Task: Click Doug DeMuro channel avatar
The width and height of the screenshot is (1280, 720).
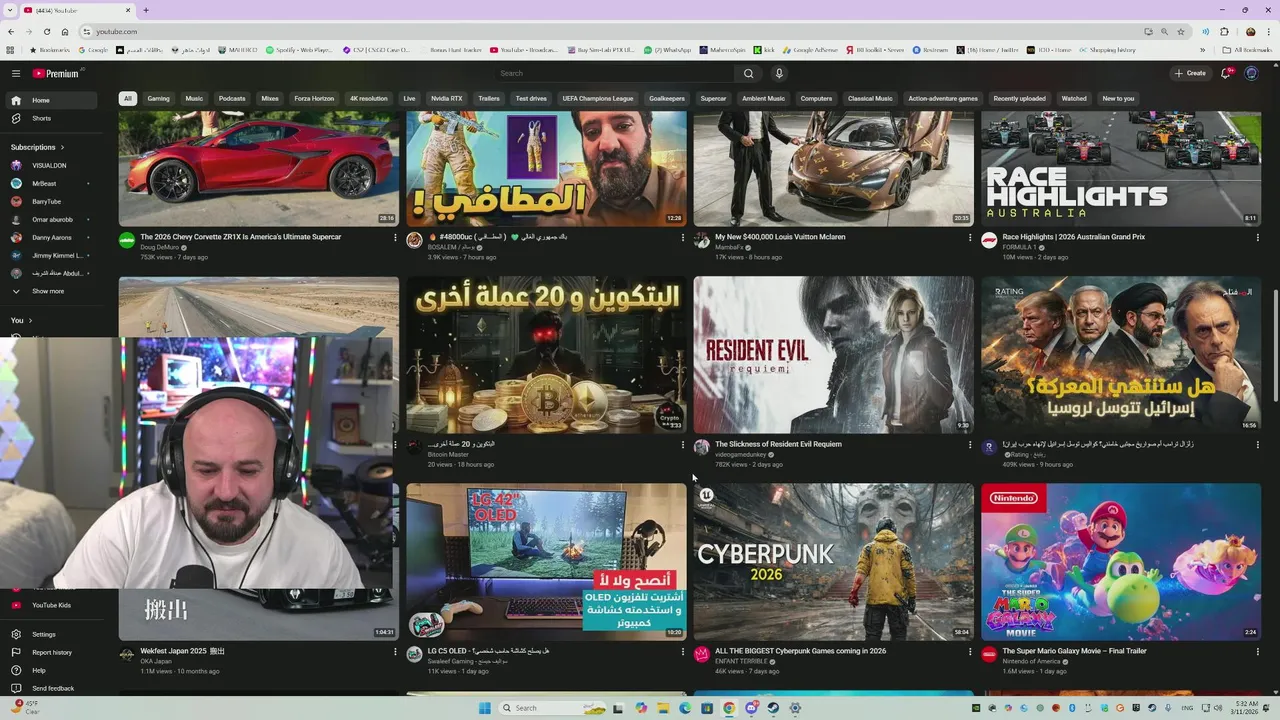Action: coord(127,240)
